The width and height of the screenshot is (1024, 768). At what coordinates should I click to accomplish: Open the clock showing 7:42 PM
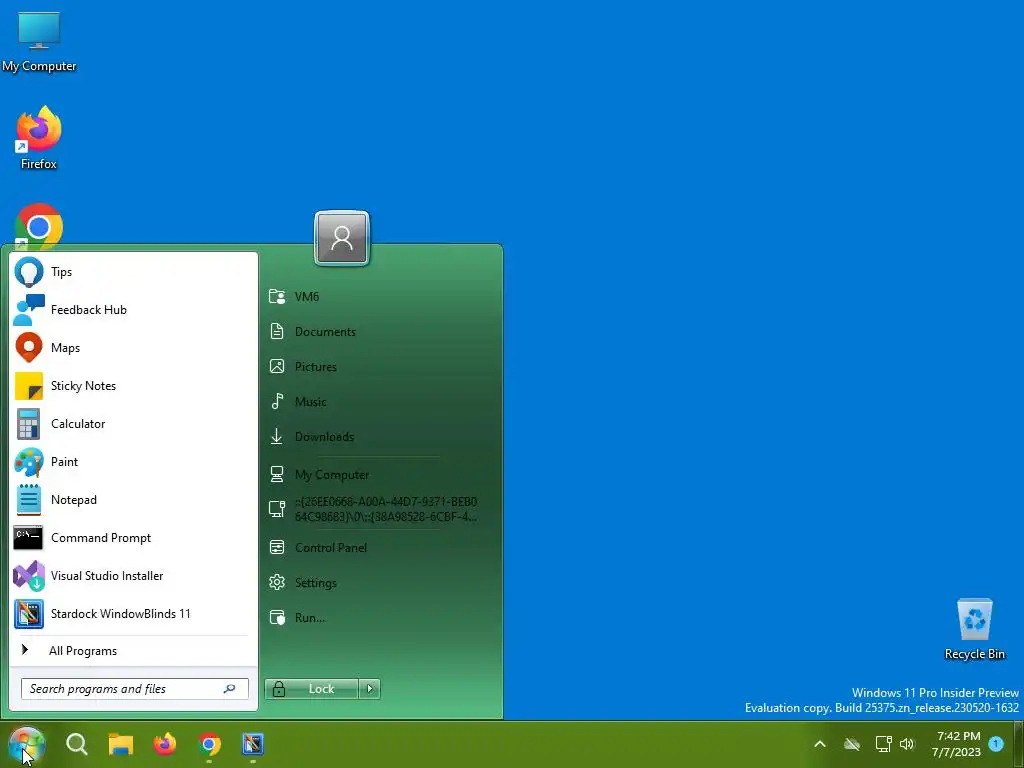click(x=957, y=744)
